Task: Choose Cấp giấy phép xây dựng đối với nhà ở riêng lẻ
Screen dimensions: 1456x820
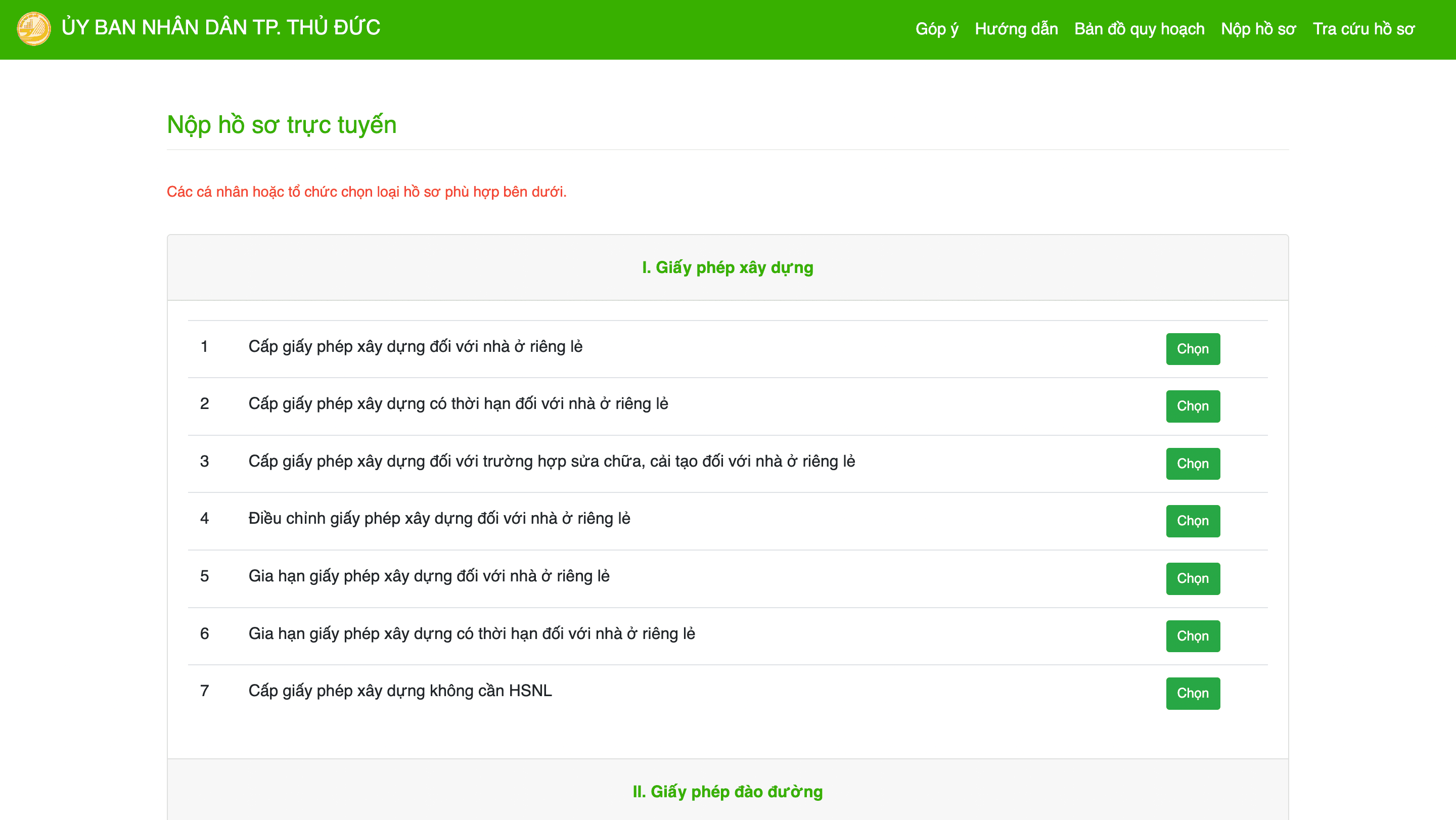Action: click(1193, 349)
